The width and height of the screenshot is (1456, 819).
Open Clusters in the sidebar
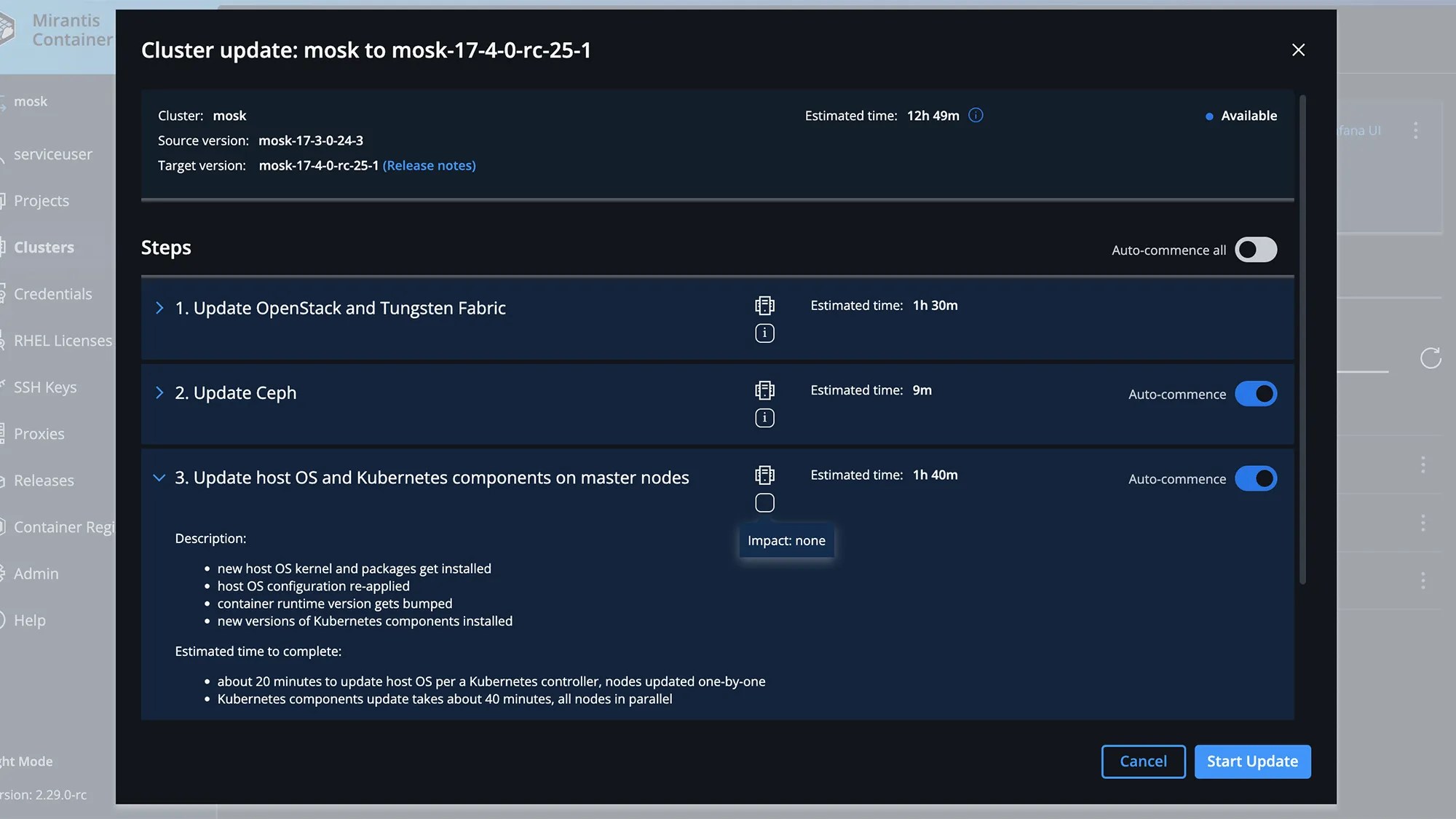coord(44,248)
